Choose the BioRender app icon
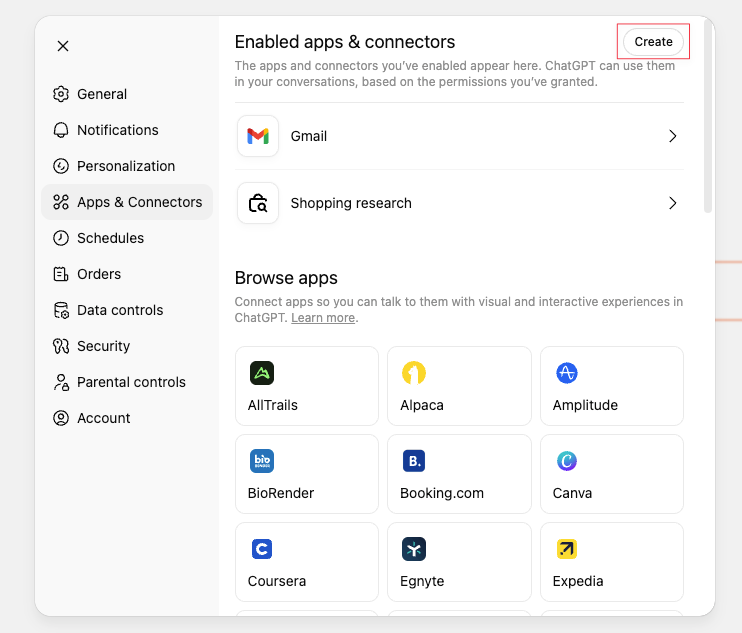Image resolution: width=742 pixels, height=633 pixels. pos(262,461)
